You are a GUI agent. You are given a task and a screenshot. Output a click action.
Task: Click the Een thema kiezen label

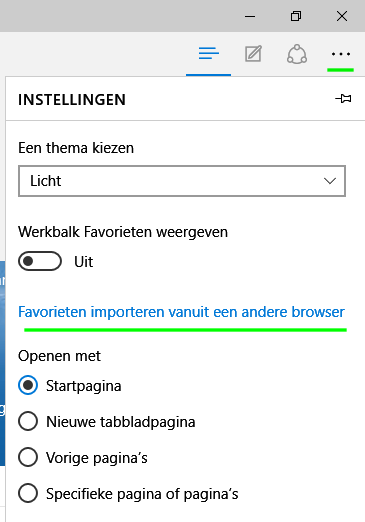(x=76, y=148)
